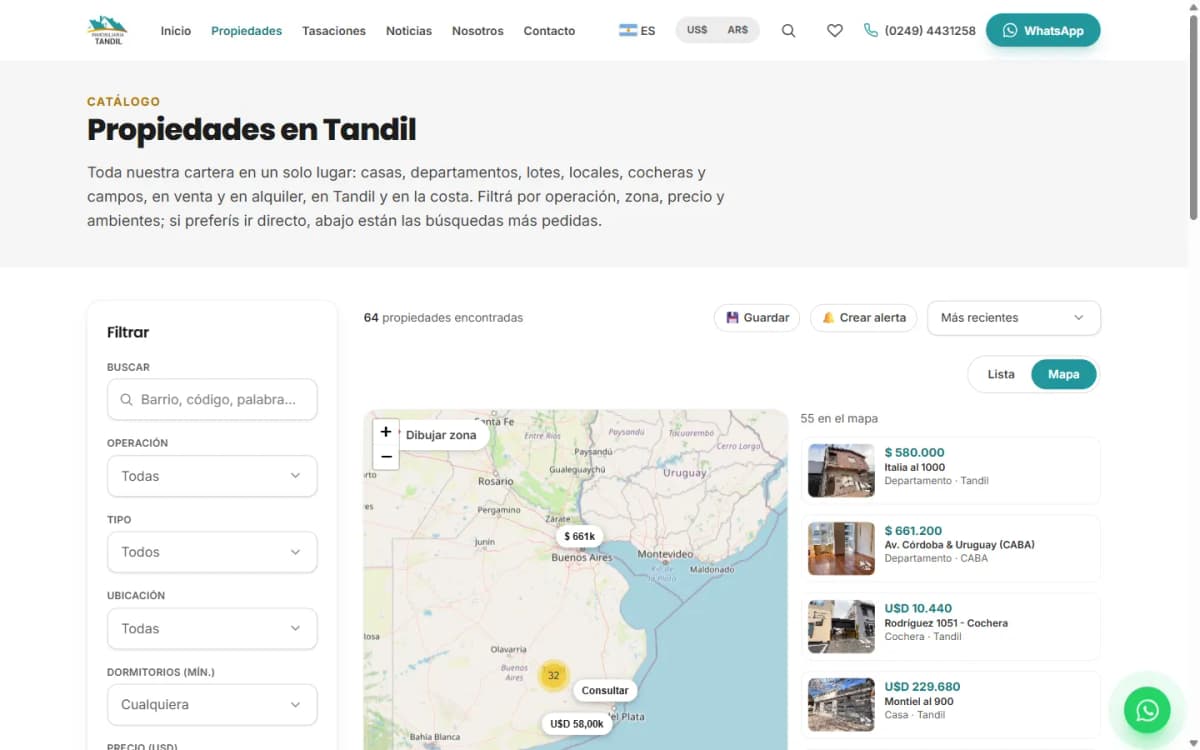The width and height of the screenshot is (1200, 750).
Task: Click the U$D 10.440 price text
Action: 918,609
